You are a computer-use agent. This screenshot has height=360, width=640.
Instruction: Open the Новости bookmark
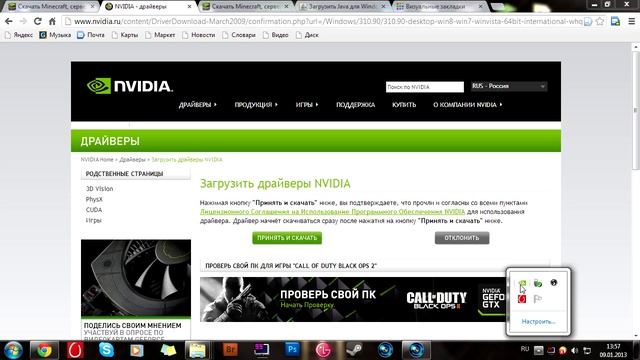(199, 35)
